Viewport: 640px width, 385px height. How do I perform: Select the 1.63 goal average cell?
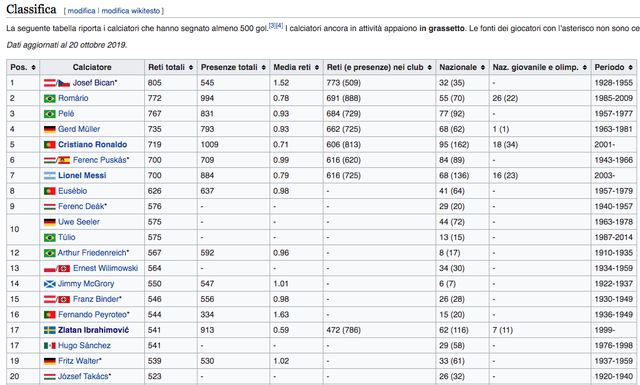point(296,315)
